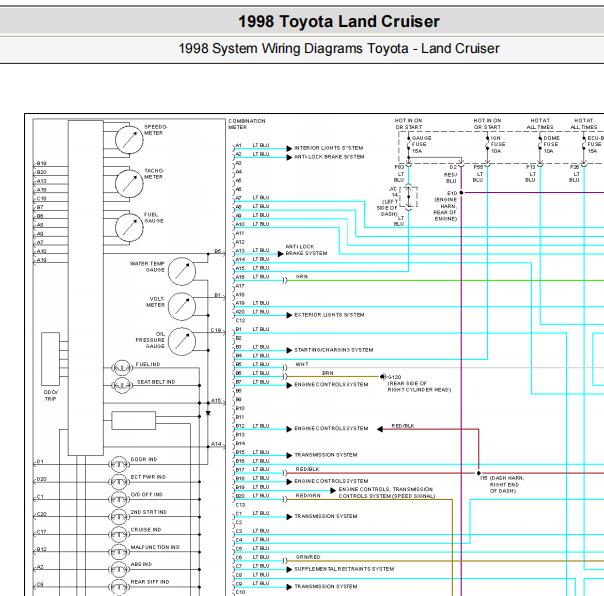Select the pin 'B1' connector label

tap(238, 329)
